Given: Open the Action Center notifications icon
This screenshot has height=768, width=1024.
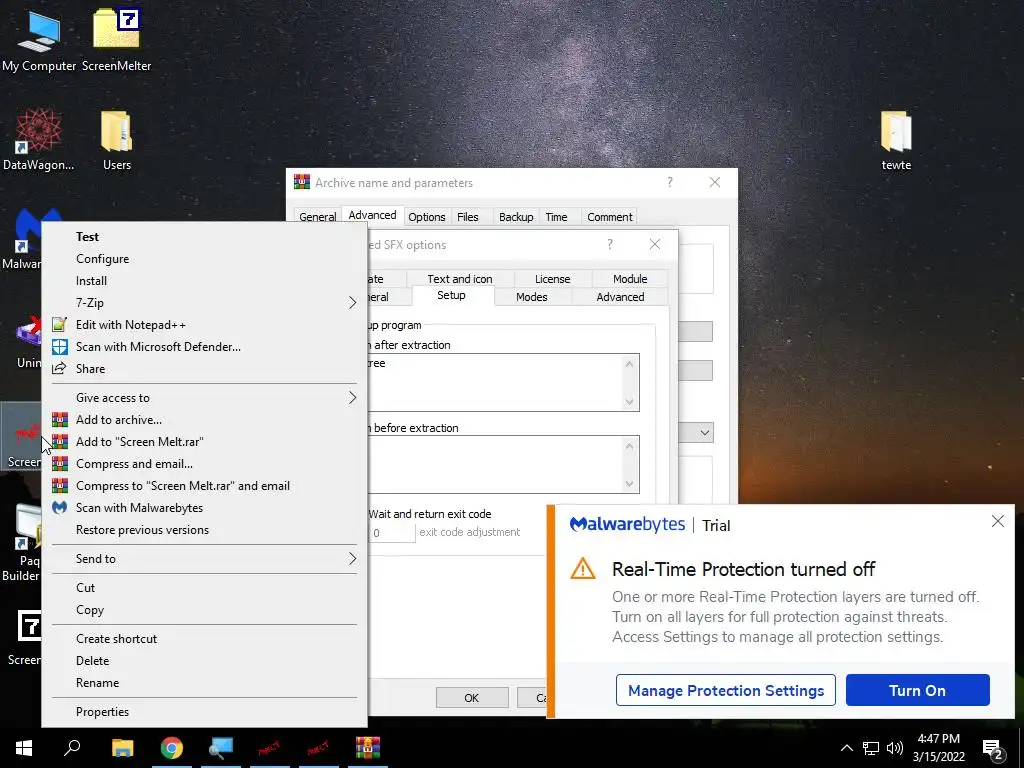Looking at the screenshot, I should pyautogui.click(x=992, y=749).
